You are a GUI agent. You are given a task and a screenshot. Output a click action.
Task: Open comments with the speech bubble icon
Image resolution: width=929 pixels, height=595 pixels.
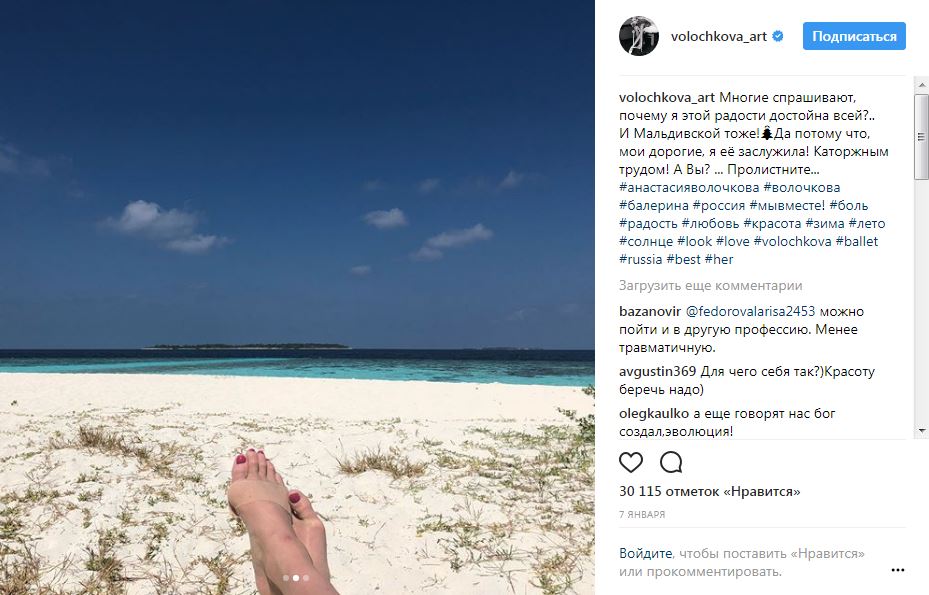671,462
